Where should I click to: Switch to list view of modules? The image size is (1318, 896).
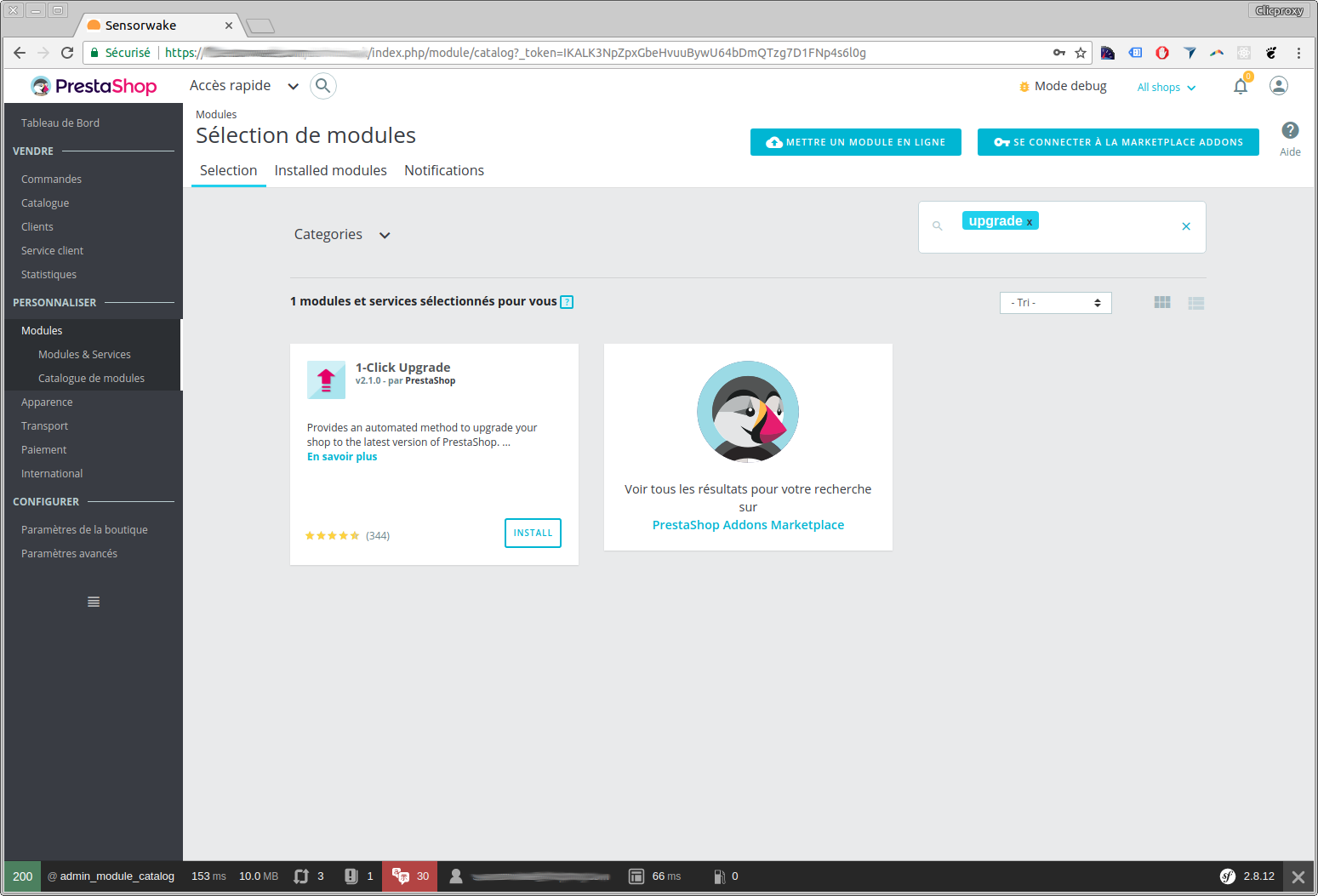tap(1196, 303)
